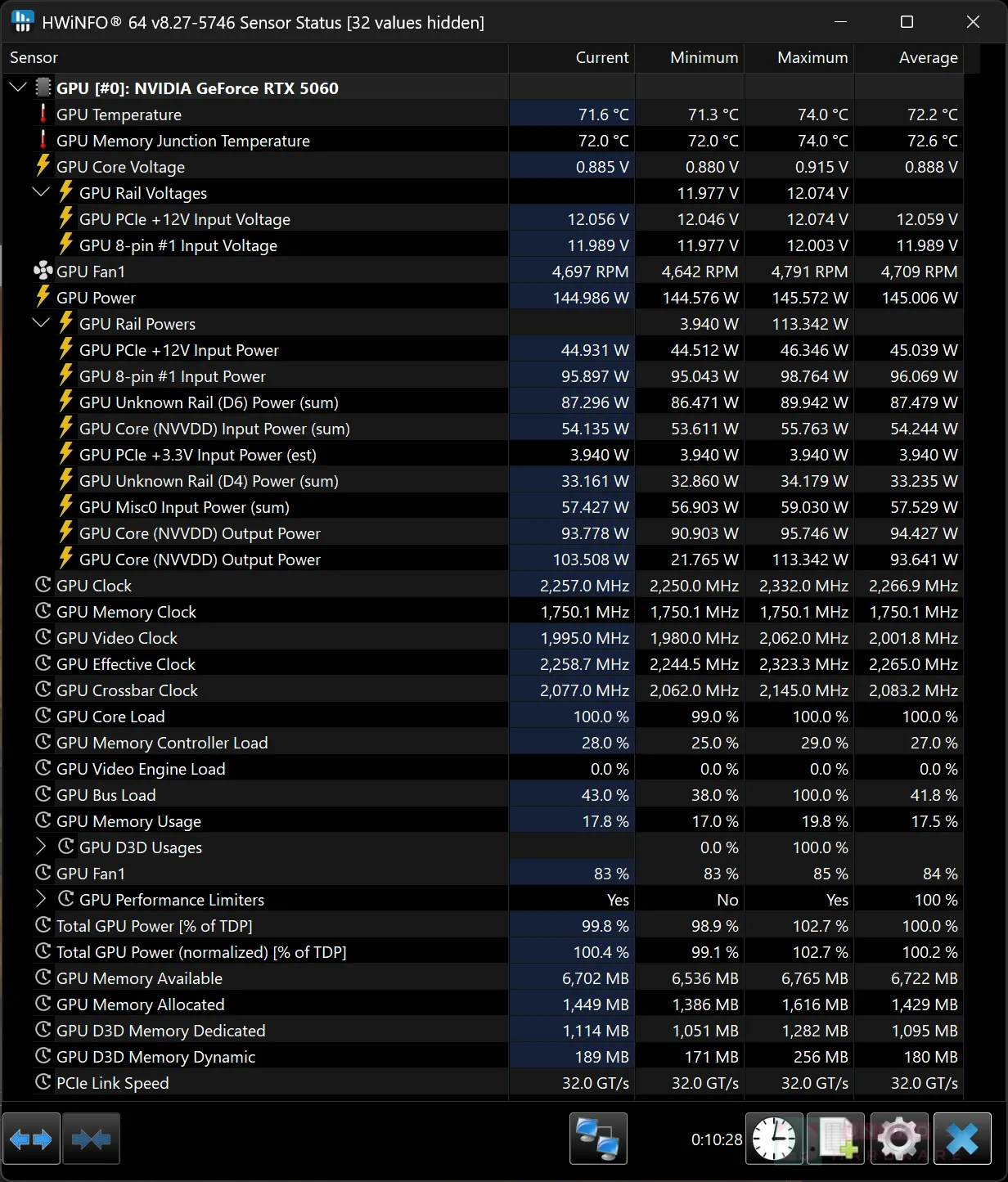Screen dimensions: 1008x1182
Task: Click the Maximum column header
Action: point(799,57)
